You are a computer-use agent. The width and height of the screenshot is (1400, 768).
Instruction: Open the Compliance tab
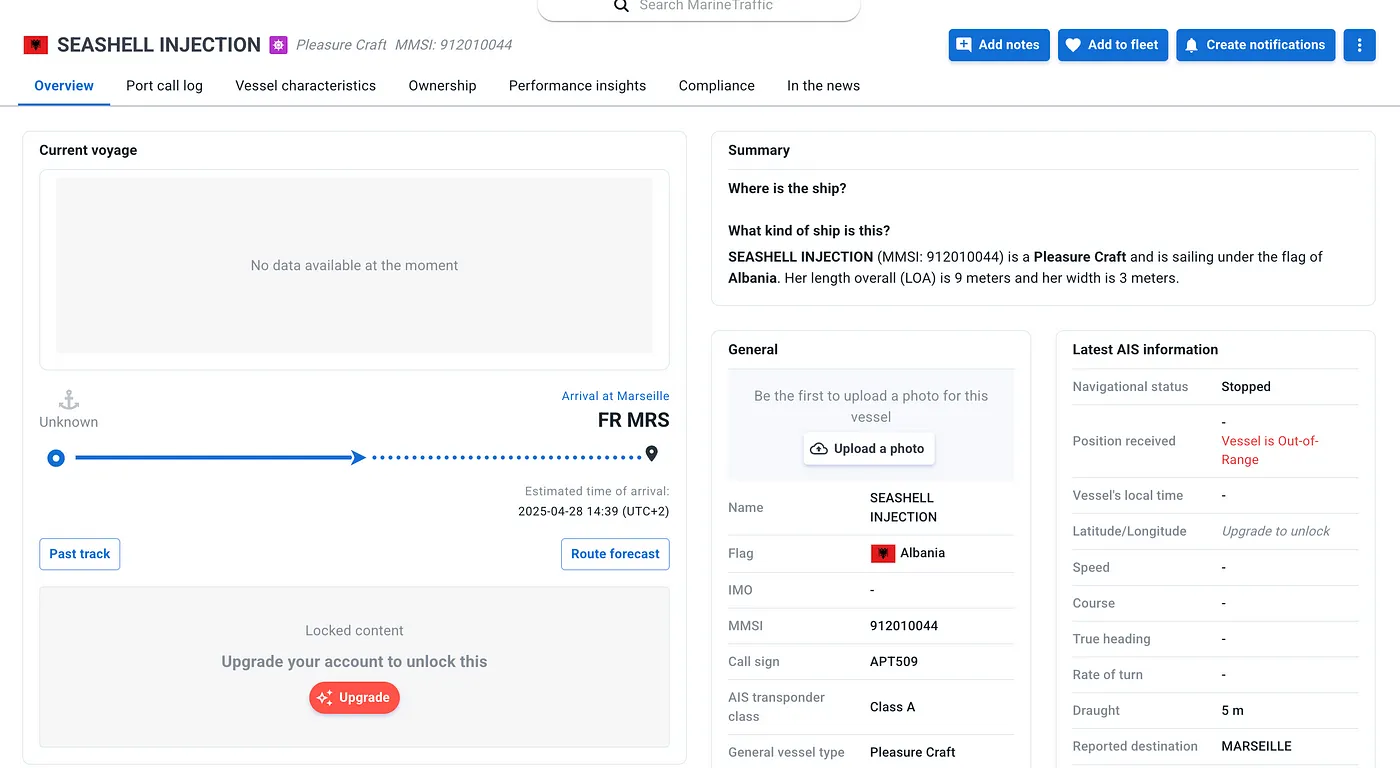pyautogui.click(x=716, y=86)
